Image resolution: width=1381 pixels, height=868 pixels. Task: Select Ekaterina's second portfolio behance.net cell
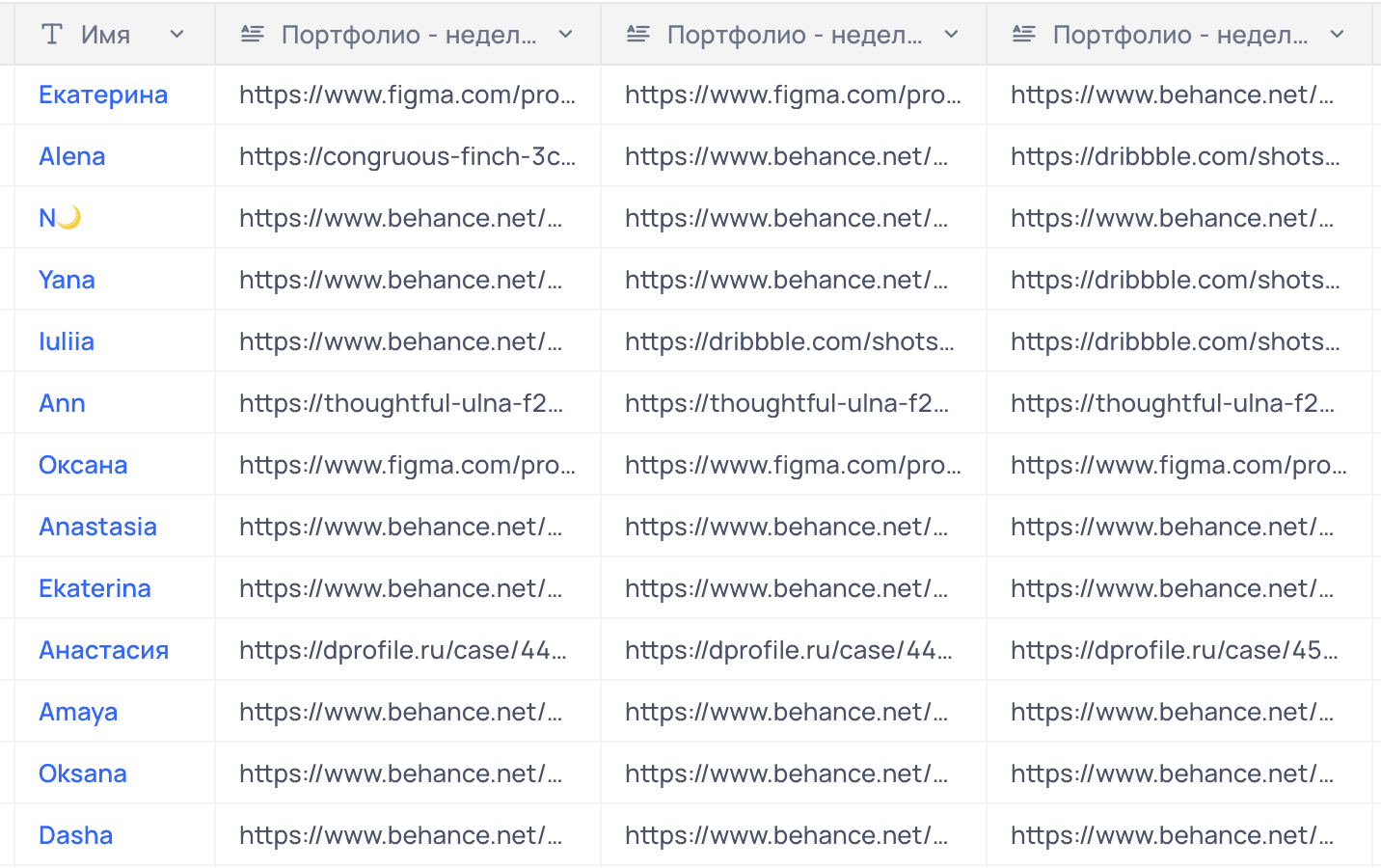click(794, 588)
